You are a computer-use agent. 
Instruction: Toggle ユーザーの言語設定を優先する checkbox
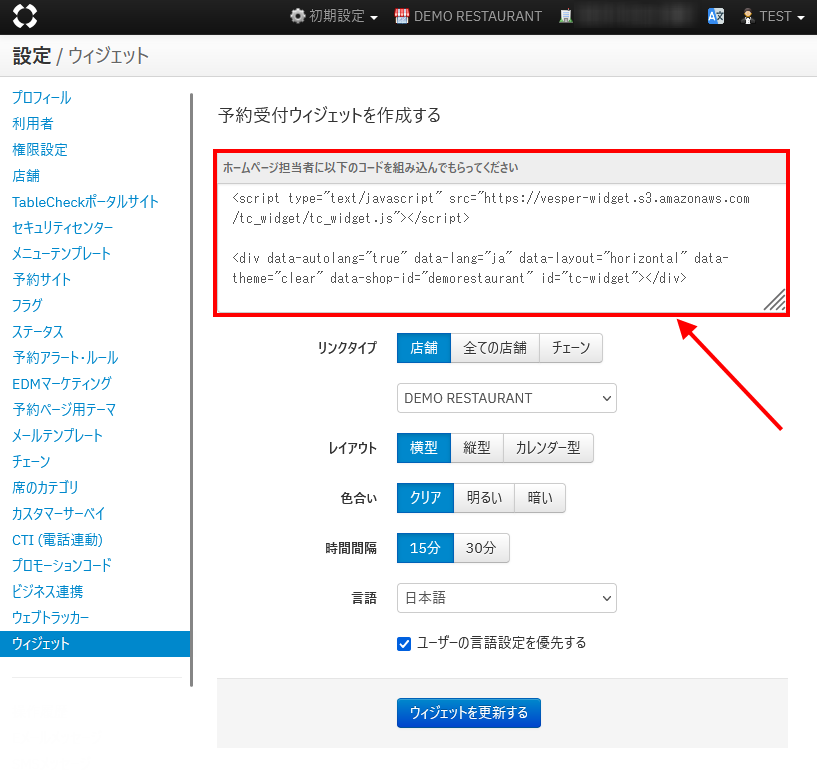[405, 643]
